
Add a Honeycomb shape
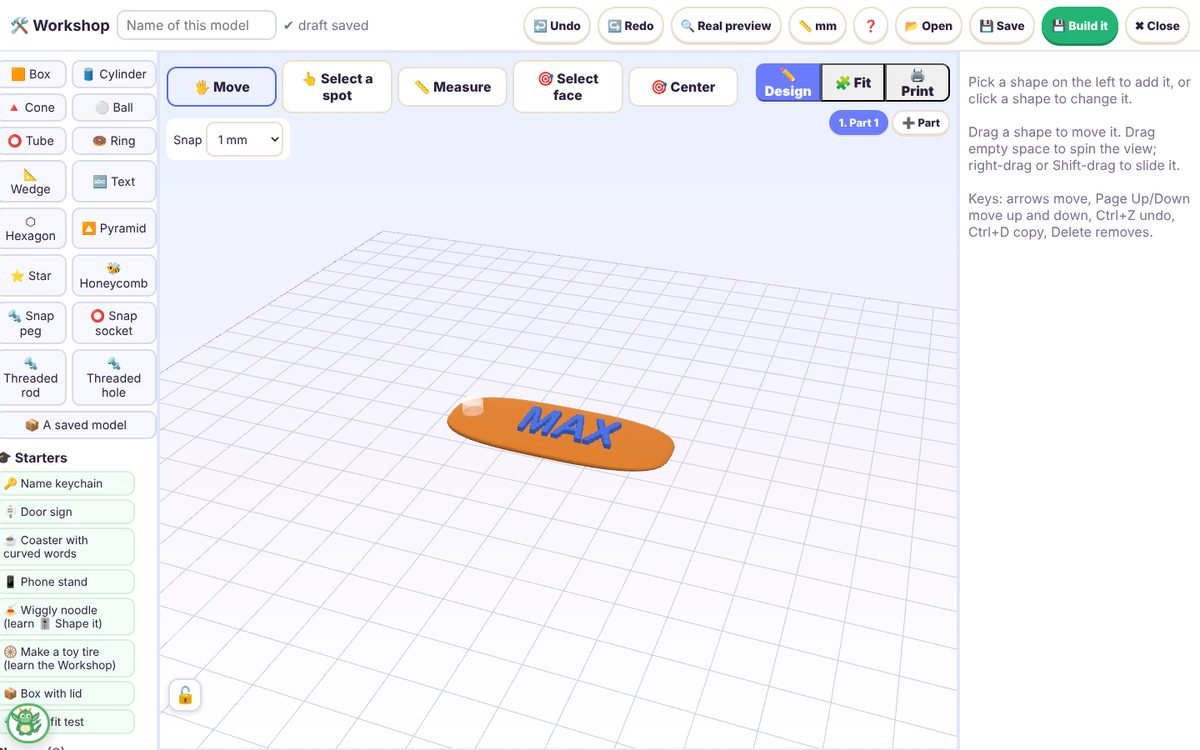(114, 275)
